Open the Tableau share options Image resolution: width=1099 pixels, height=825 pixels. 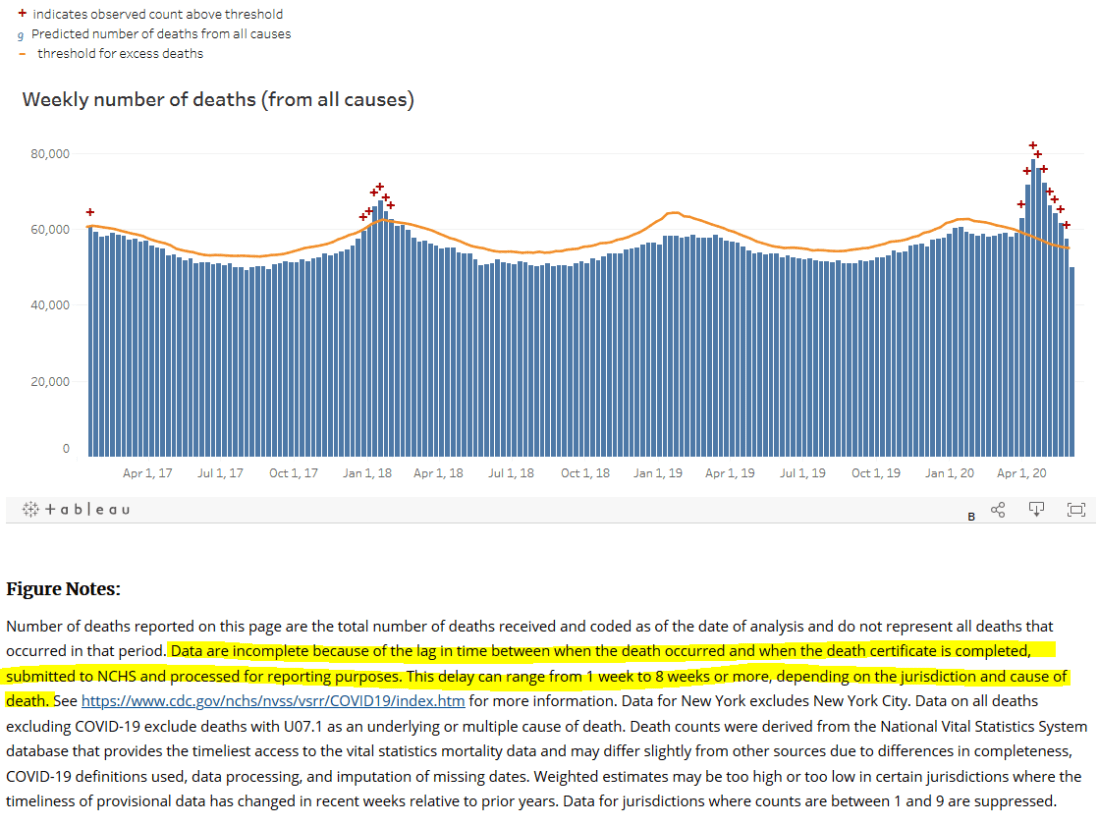(997, 509)
